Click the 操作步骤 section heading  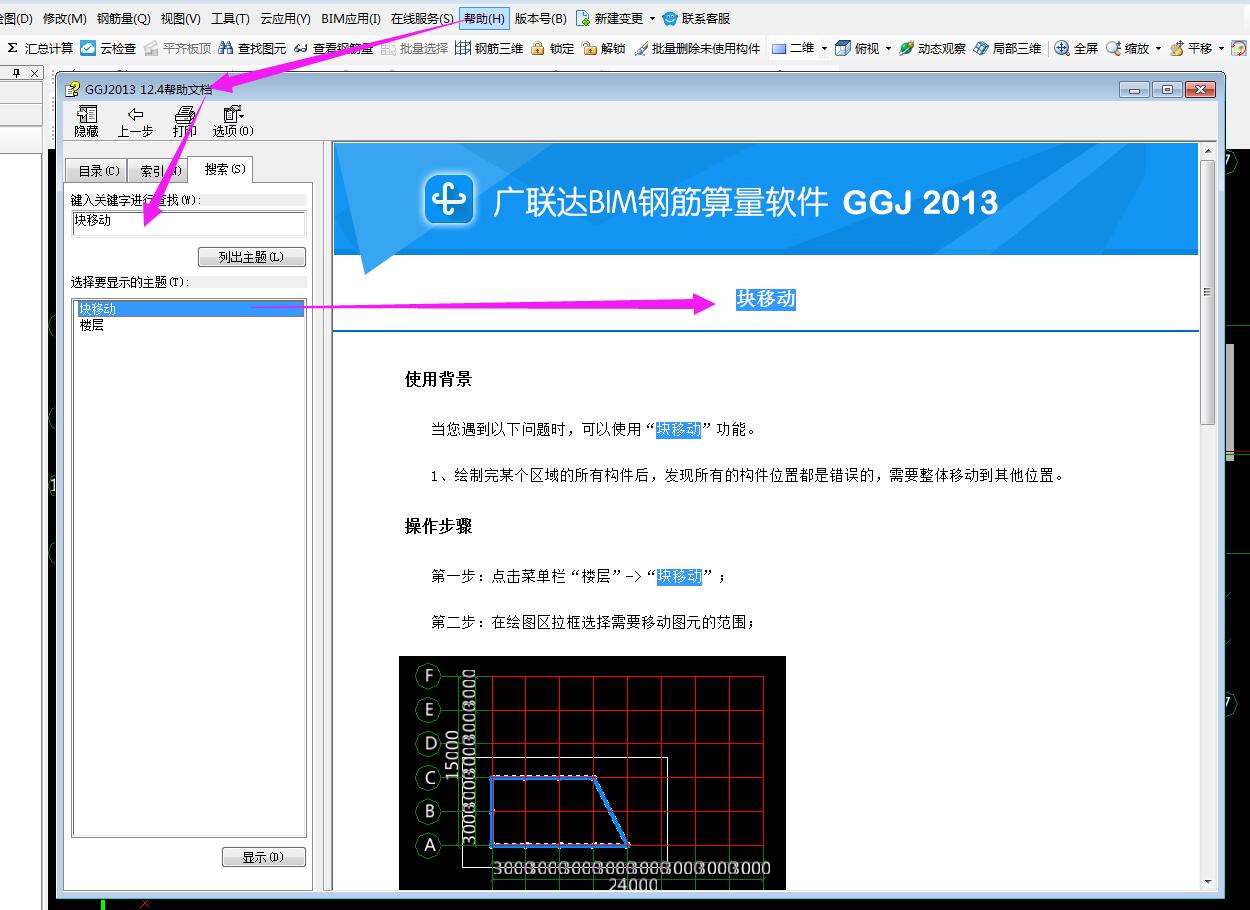tap(438, 526)
